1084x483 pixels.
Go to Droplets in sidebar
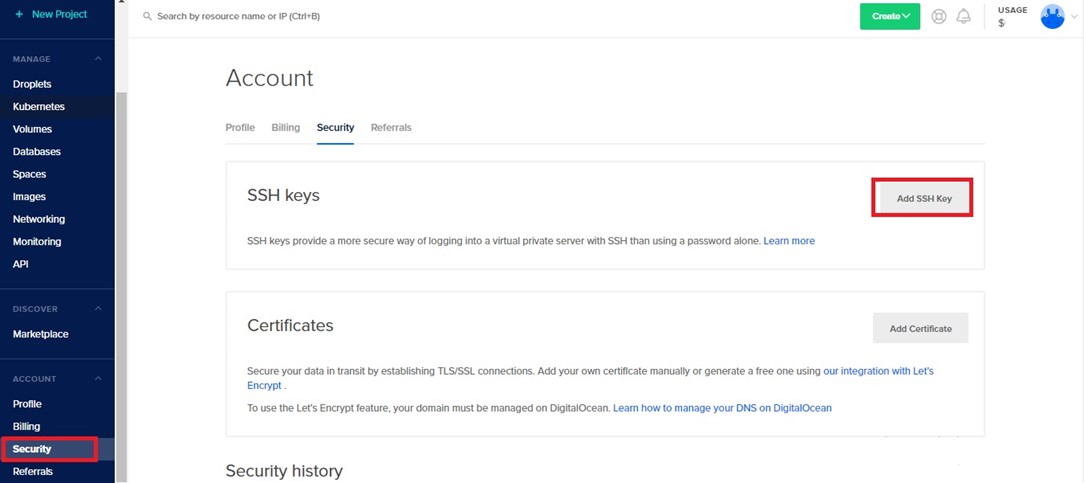pos(32,84)
